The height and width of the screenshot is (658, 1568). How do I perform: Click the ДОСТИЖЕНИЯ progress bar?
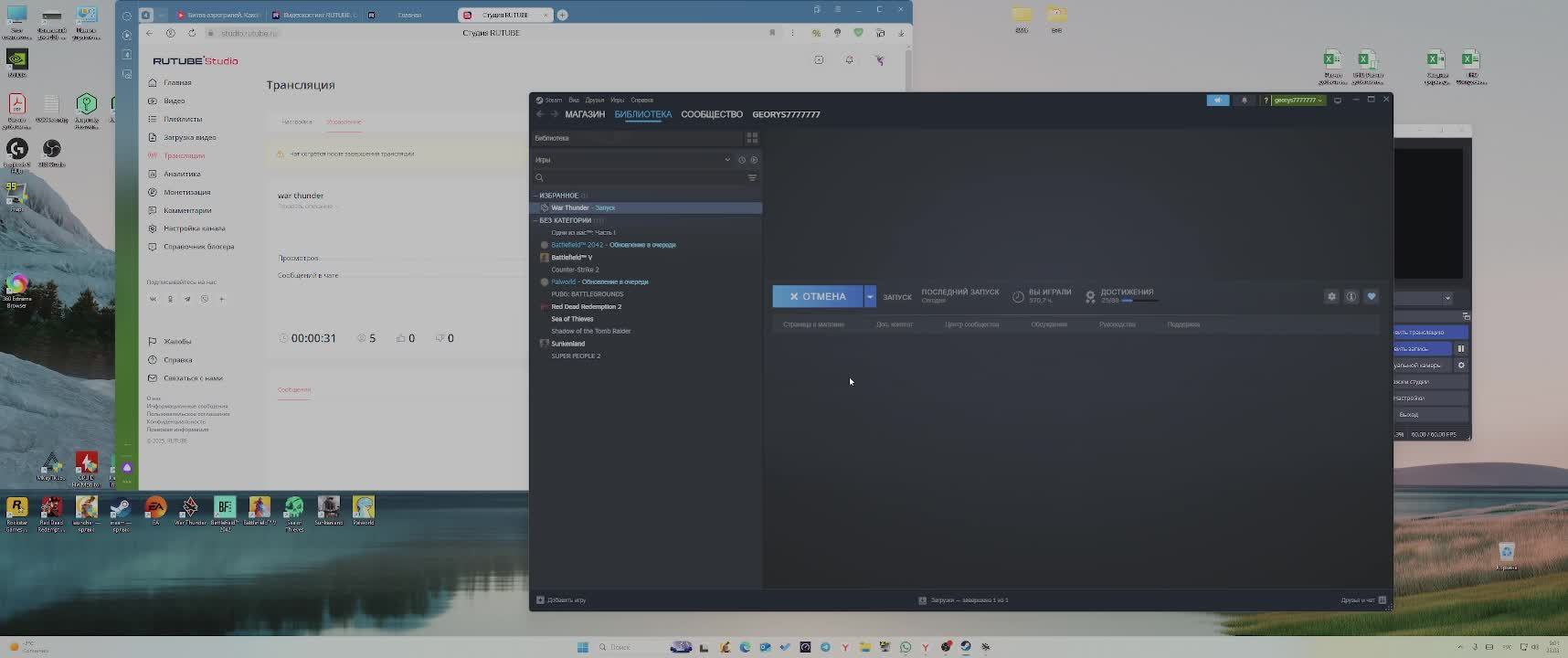coord(1140,301)
